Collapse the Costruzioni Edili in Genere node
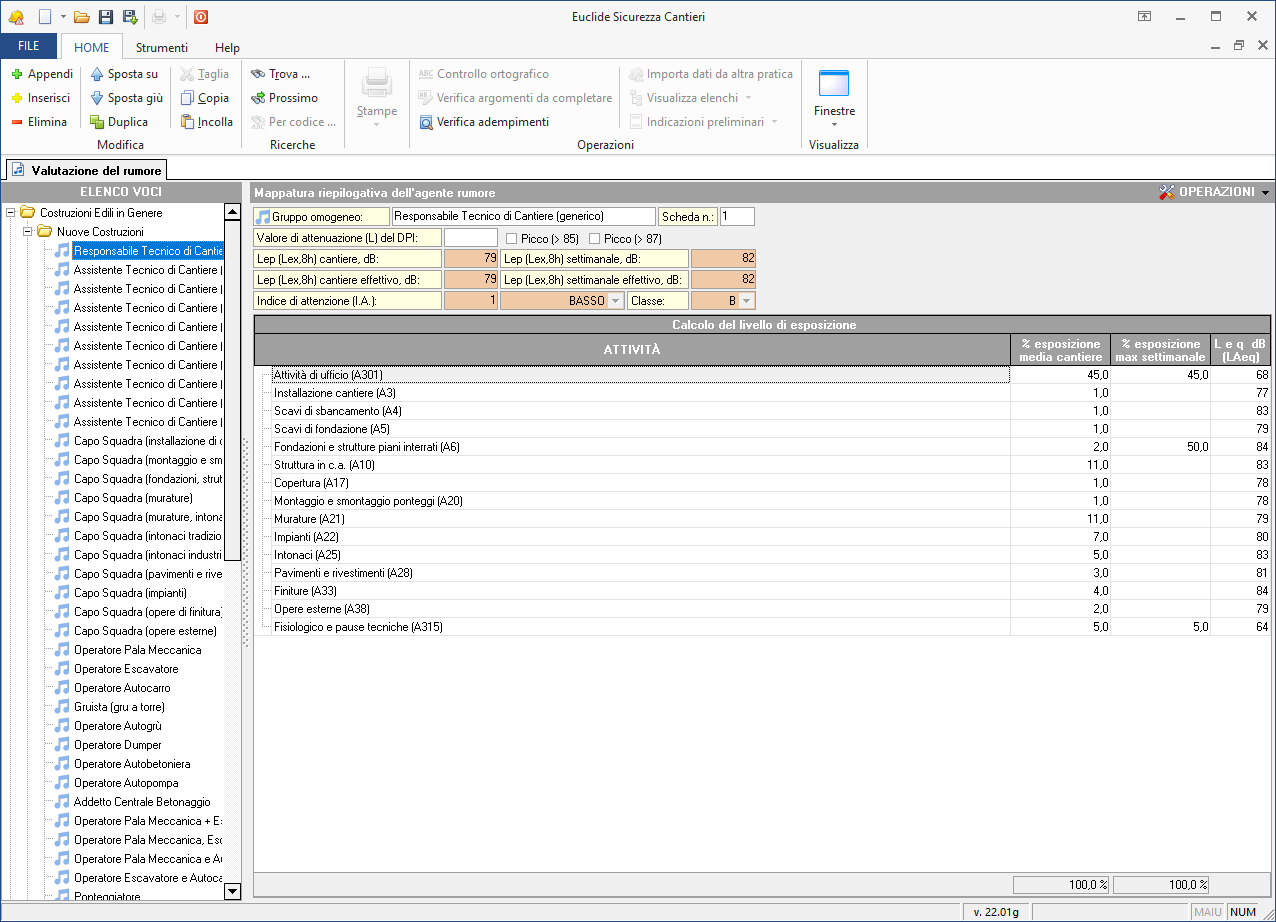 11,213
